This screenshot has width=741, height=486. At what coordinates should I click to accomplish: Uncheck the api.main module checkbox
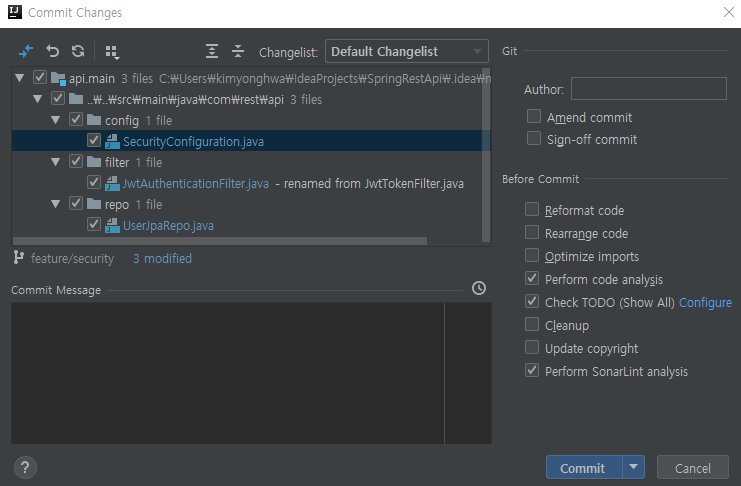pyautogui.click(x=40, y=78)
